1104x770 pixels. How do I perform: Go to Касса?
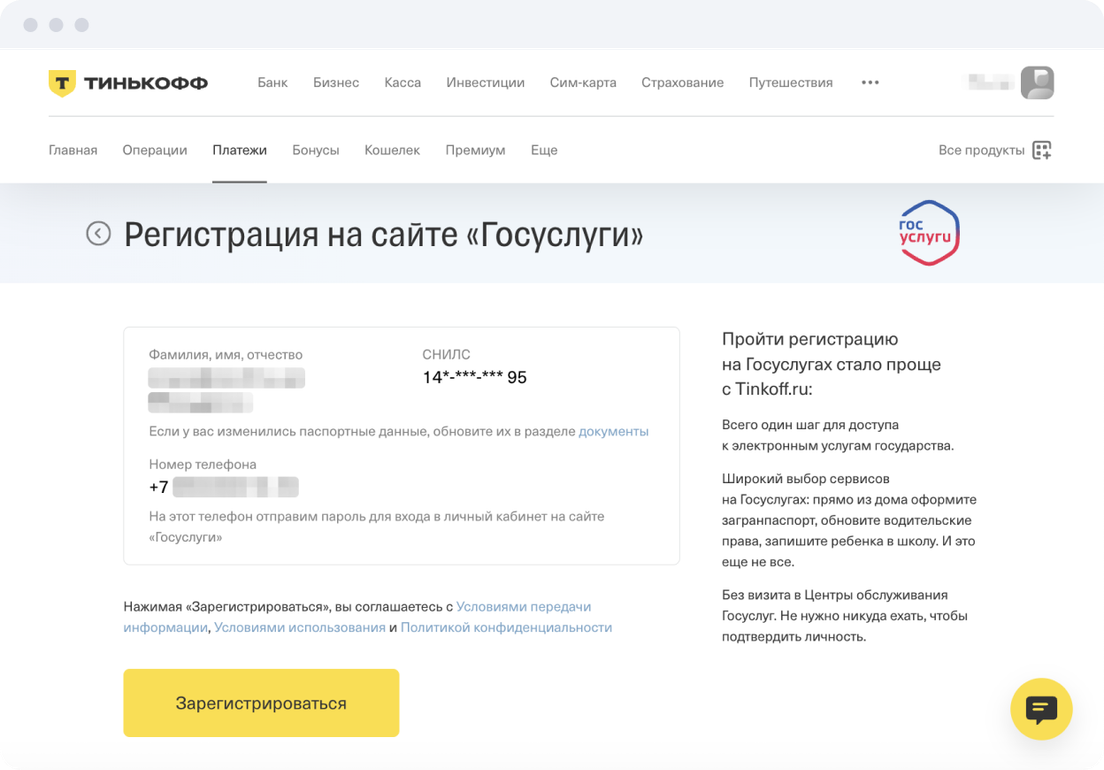[403, 82]
